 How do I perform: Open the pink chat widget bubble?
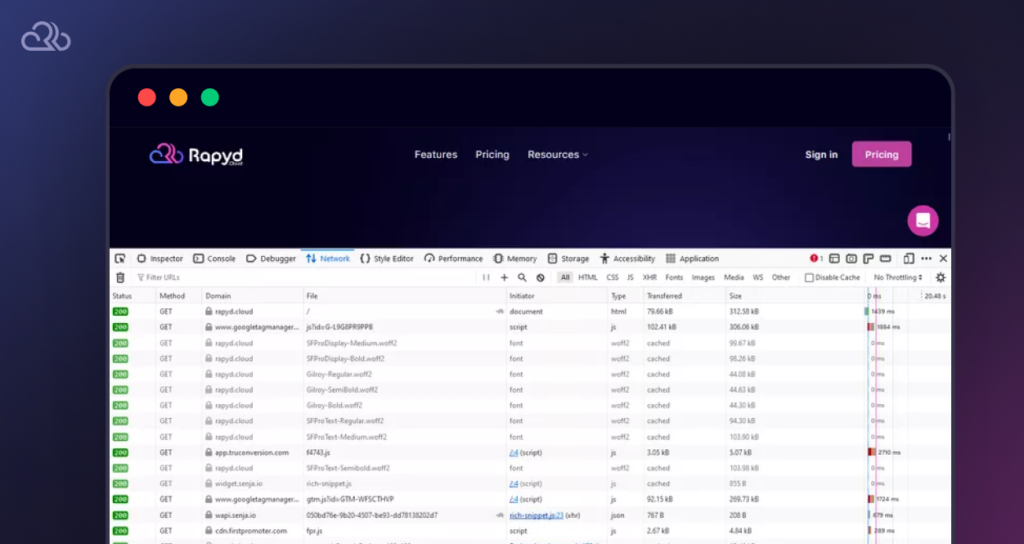coord(923,221)
